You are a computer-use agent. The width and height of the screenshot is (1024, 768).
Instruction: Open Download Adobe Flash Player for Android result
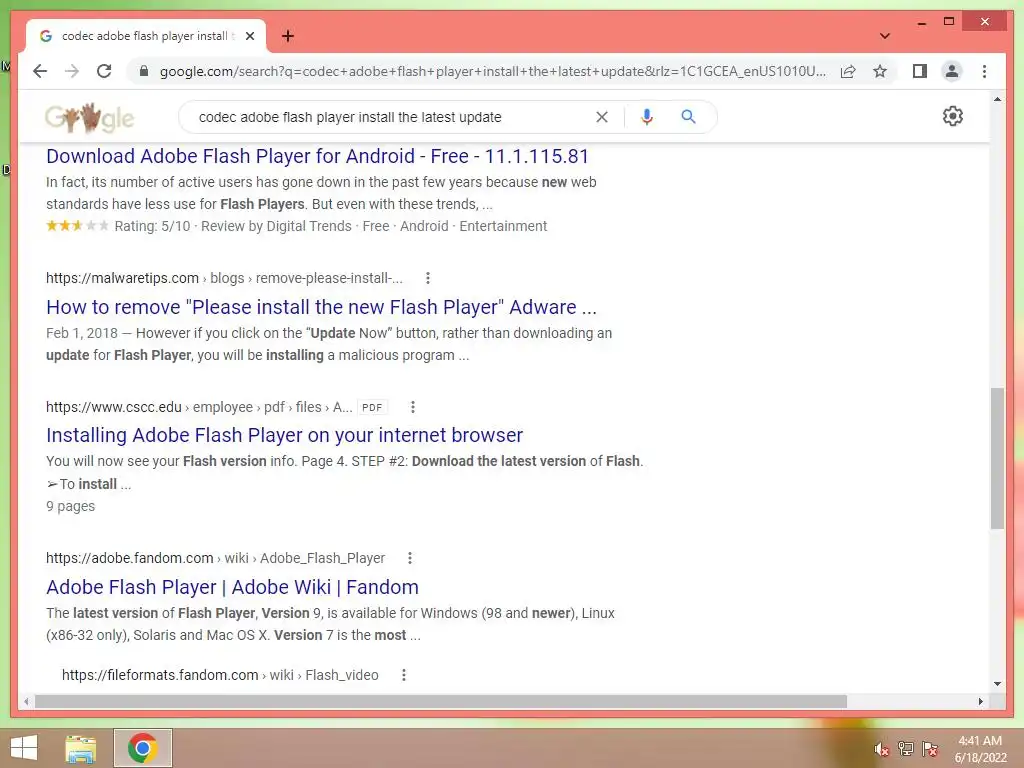click(x=317, y=156)
